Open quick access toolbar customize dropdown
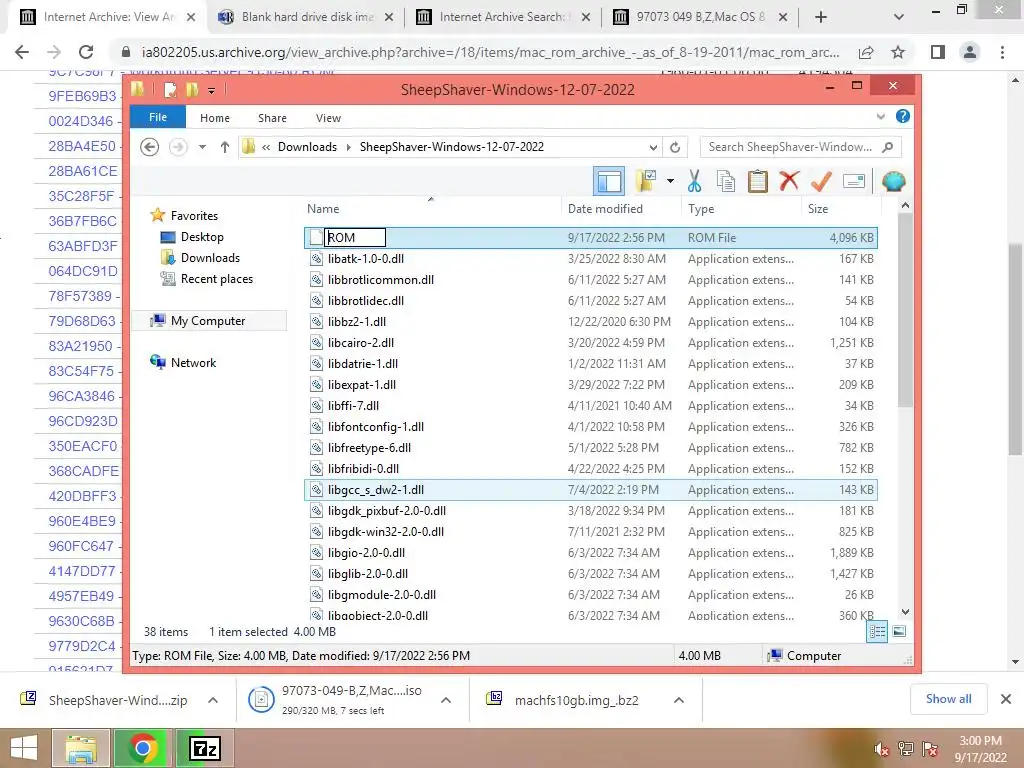The width and height of the screenshot is (1024, 768). (211, 90)
